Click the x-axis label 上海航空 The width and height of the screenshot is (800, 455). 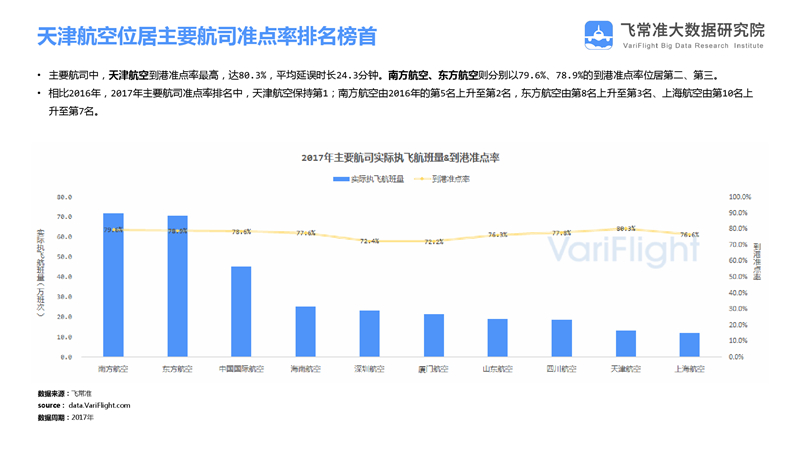click(x=690, y=369)
